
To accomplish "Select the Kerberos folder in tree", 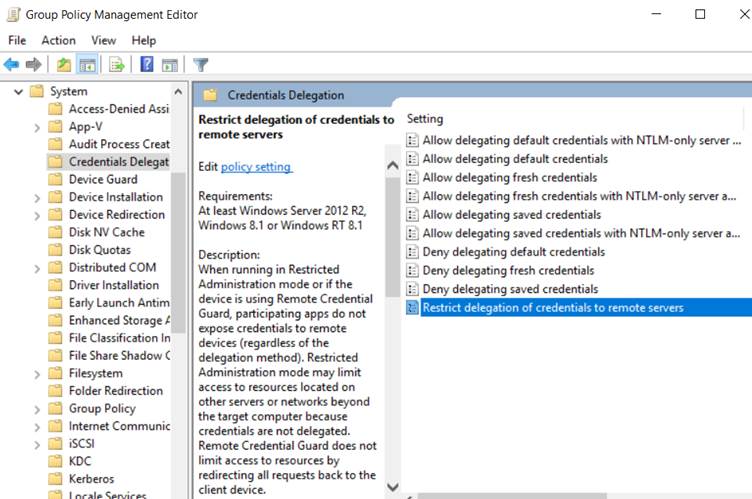I will pyautogui.click(x=91, y=479).
